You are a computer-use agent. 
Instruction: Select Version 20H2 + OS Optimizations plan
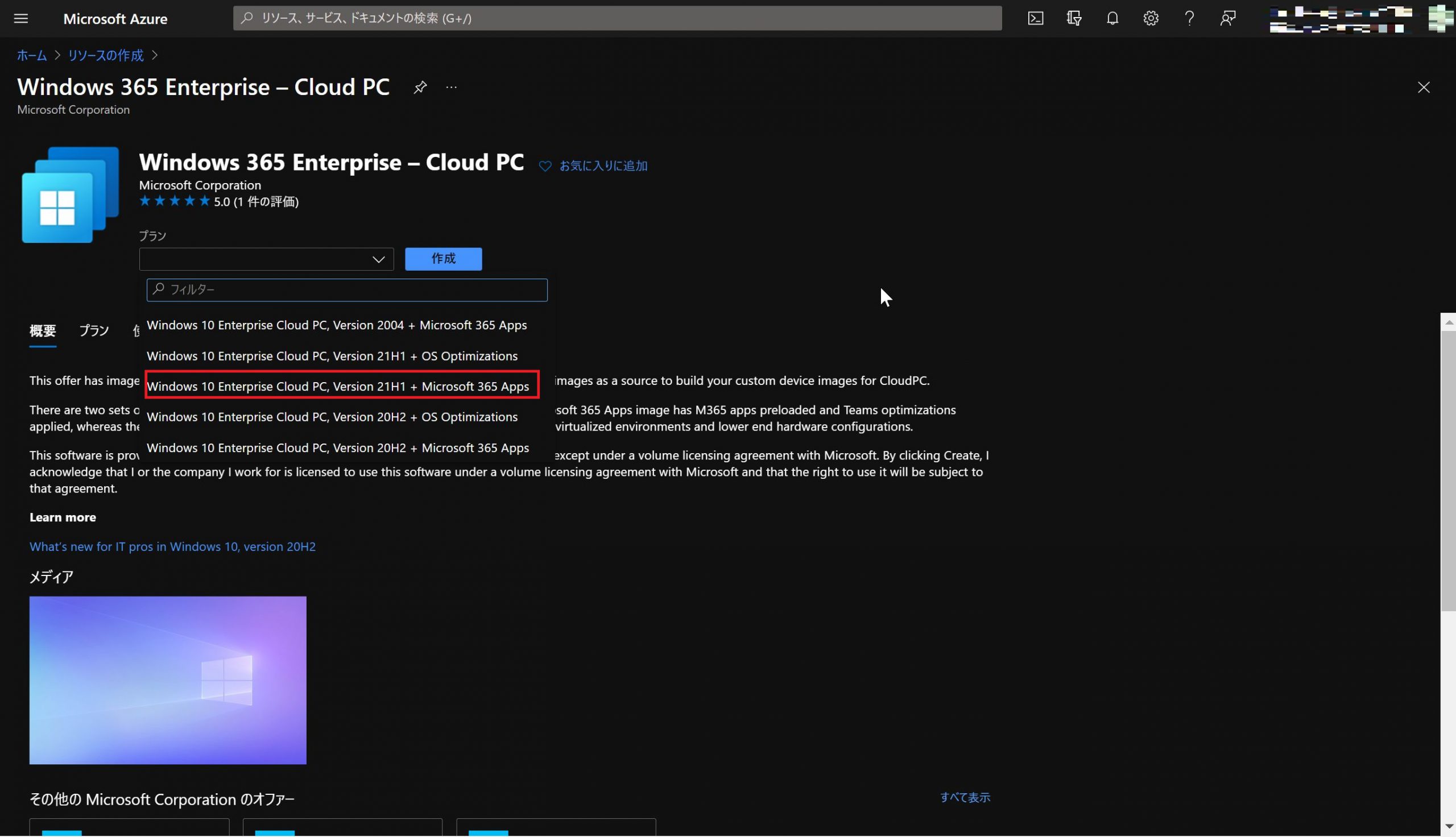pyautogui.click(x=332, y=417)
